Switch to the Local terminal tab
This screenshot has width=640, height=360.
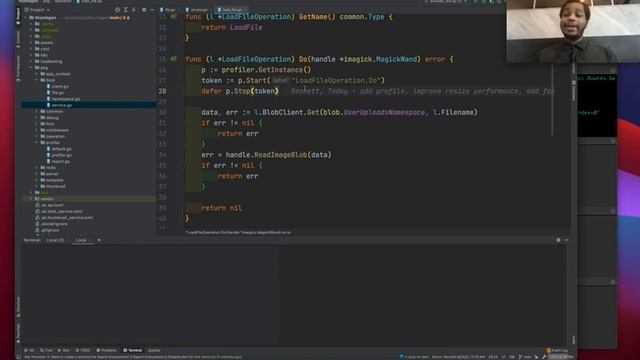pyautogui.click(x=81, y=240)
